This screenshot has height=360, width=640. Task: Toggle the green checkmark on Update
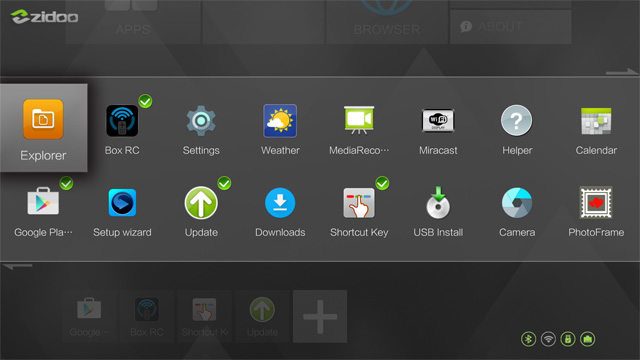224,183
